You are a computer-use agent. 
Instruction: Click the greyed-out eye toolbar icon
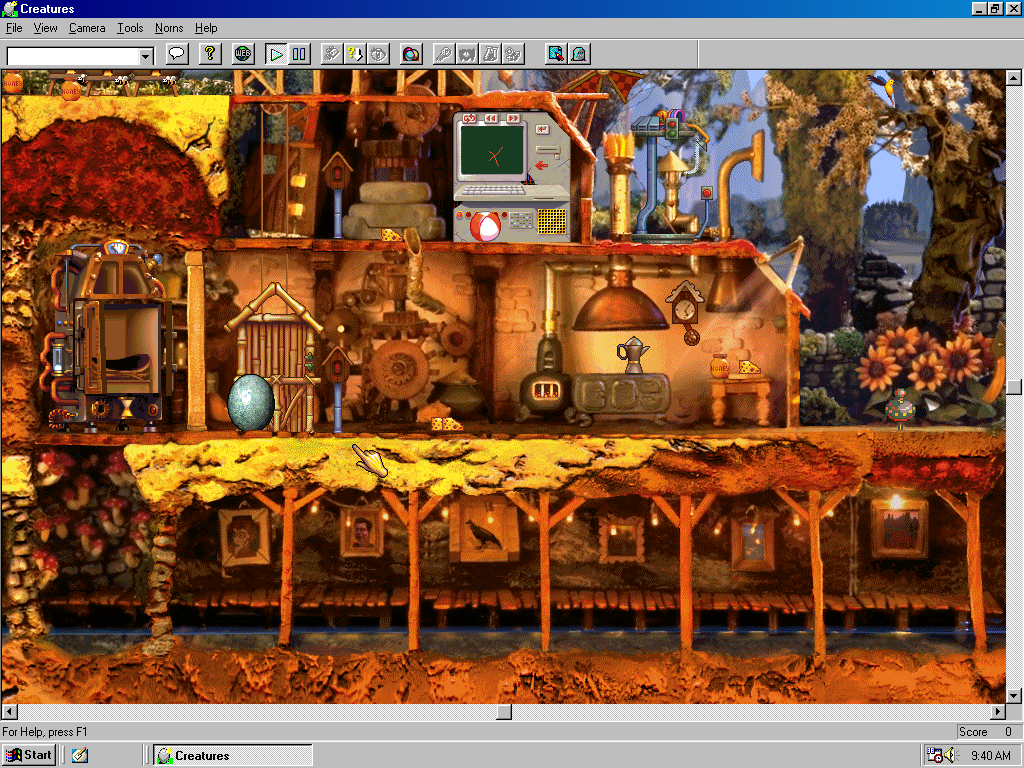(378, 54)
